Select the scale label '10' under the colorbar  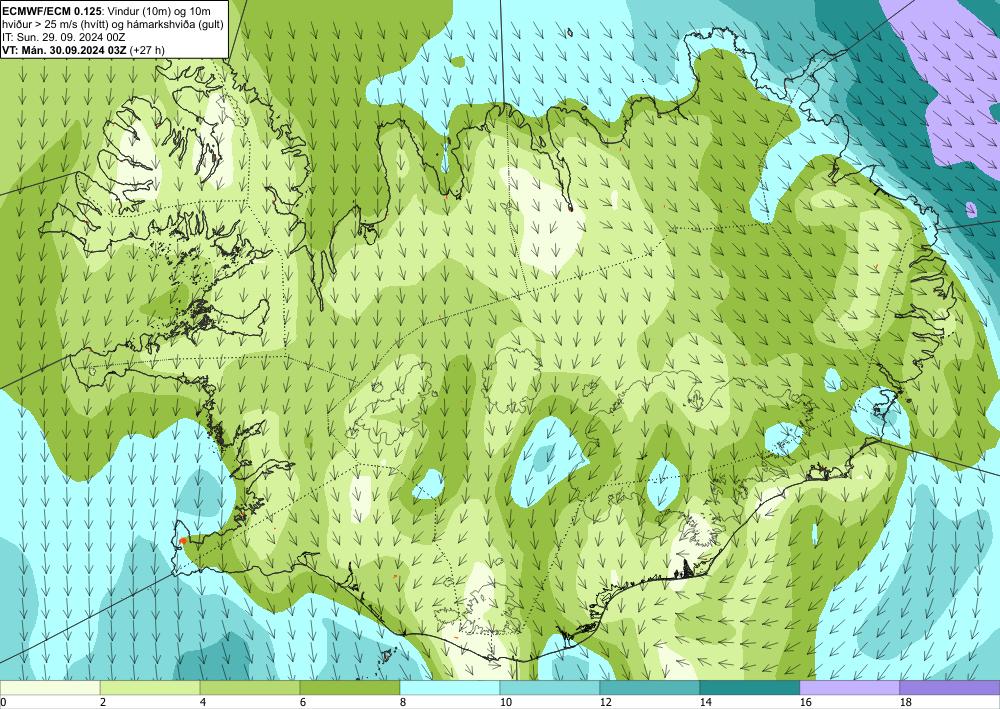(x=506, y=702)
